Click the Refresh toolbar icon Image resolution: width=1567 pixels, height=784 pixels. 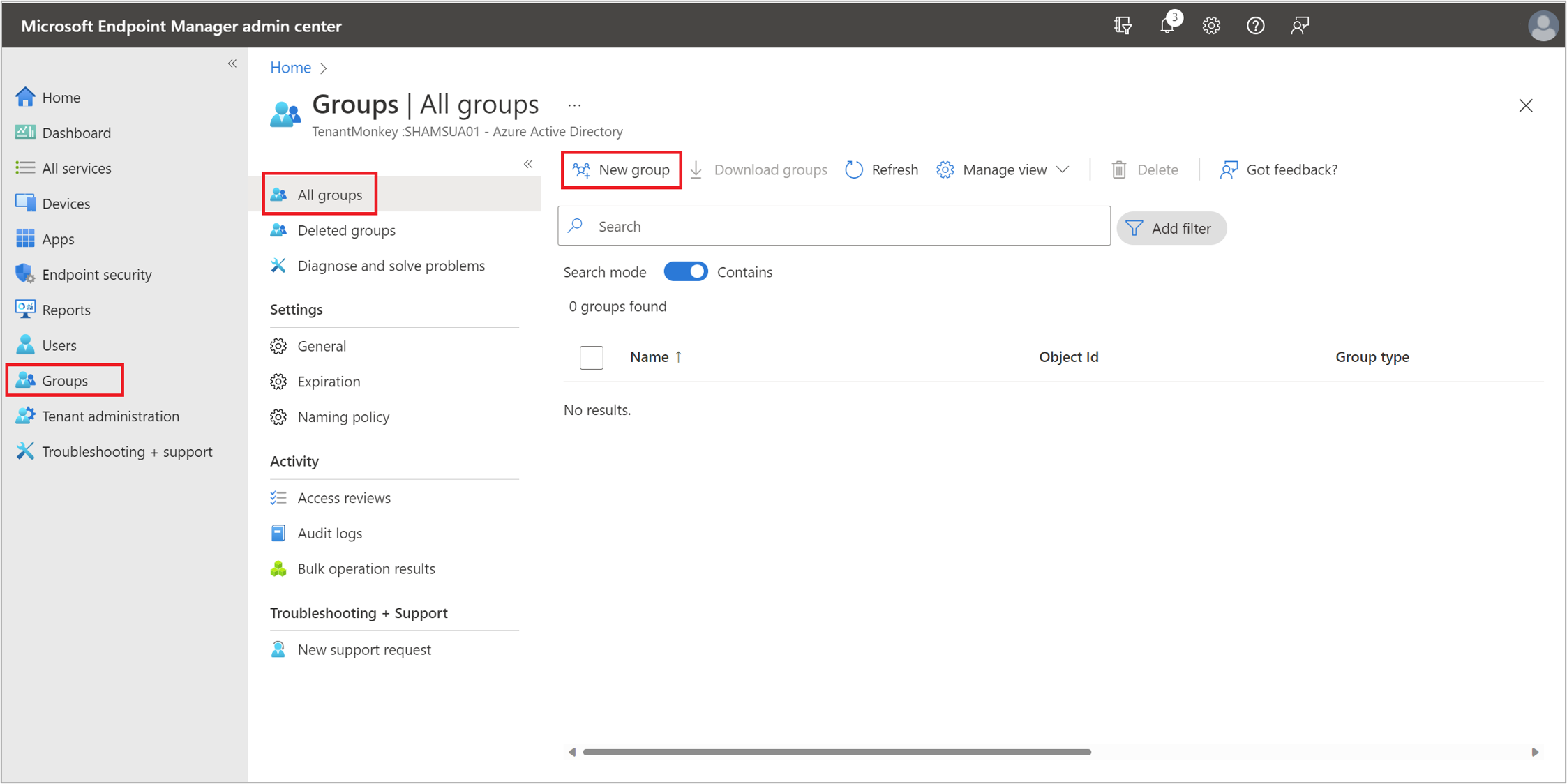coord(855,169)
